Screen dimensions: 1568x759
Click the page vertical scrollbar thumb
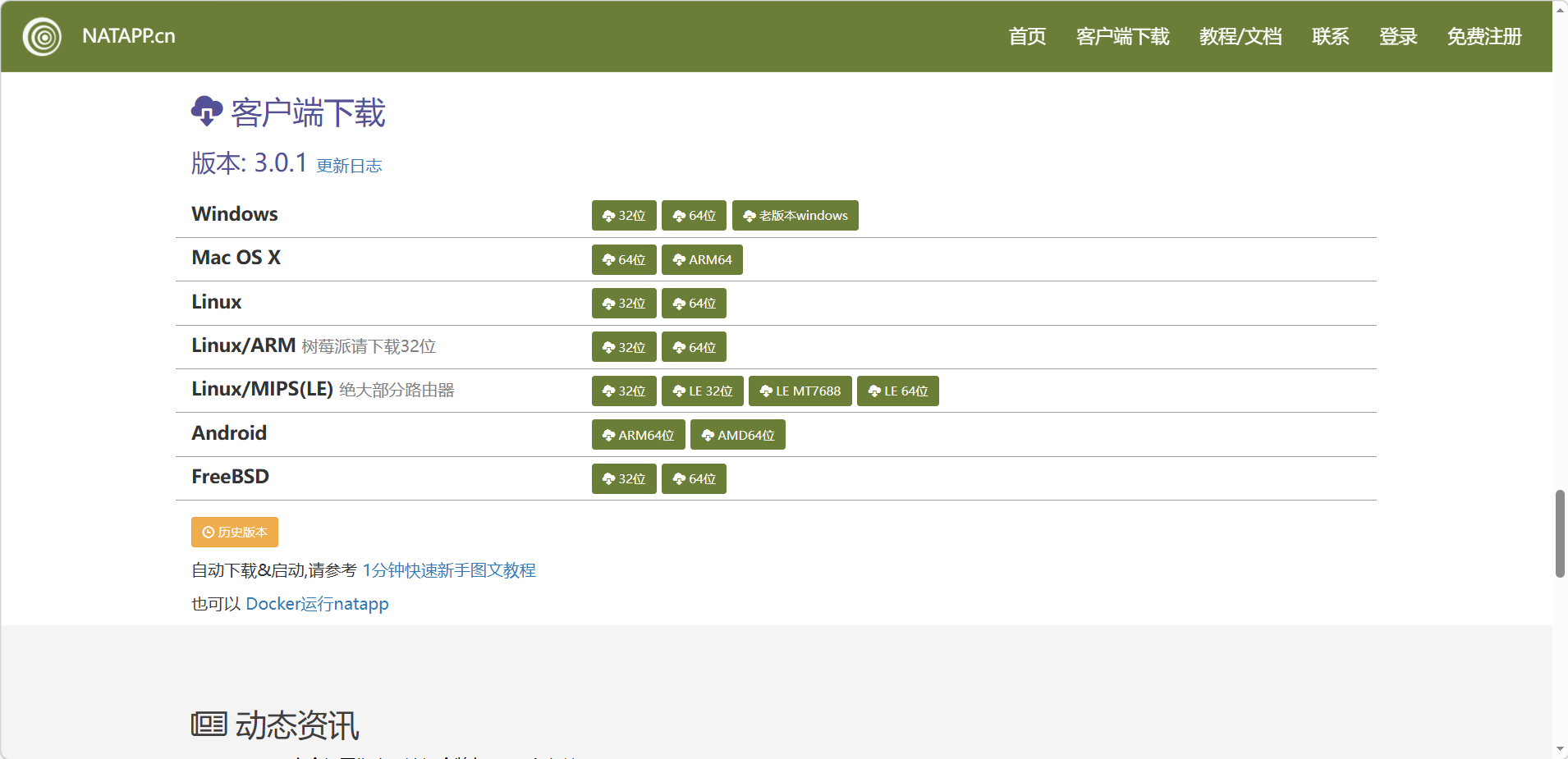[1560, 534]
